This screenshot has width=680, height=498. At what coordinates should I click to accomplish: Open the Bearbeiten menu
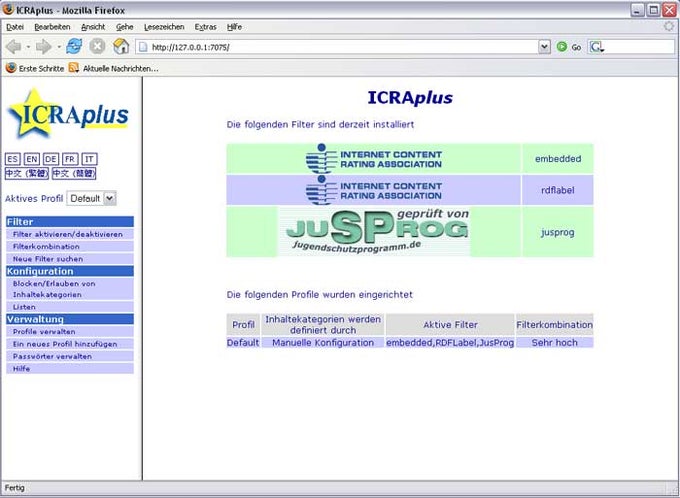coord(52,27)
